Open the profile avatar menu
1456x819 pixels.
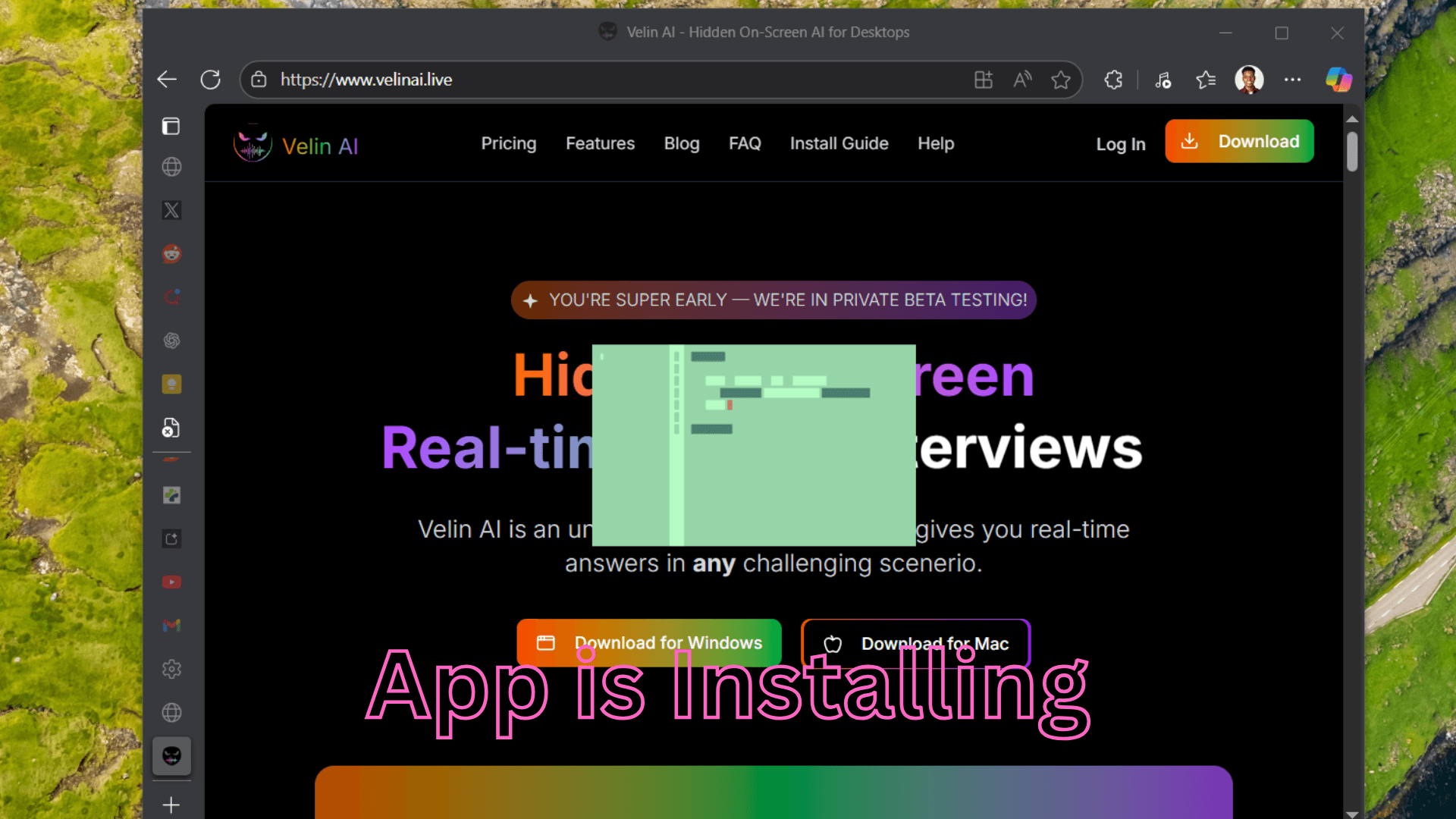click(1249, 80)
